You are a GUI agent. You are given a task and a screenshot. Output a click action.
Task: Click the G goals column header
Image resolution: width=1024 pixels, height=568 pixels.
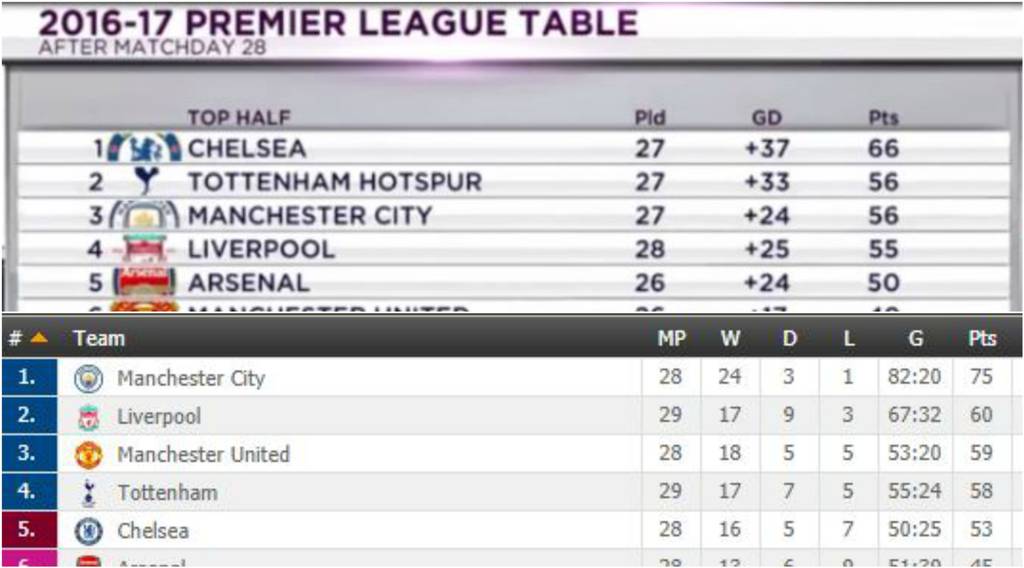click(x=915, y=338)
